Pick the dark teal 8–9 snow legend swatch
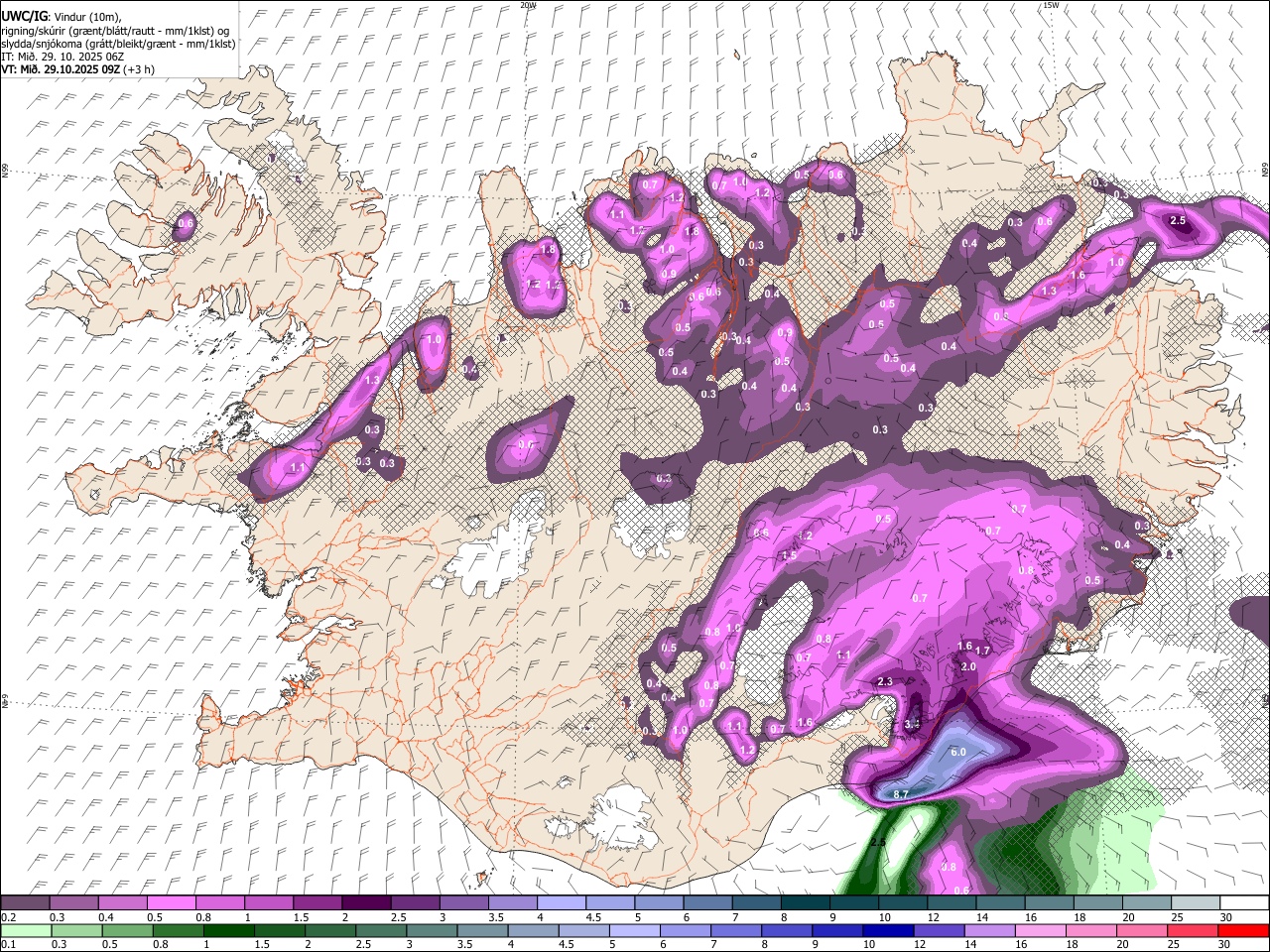The width and height of the screenshot is (1270, 952). coord(806,903)
